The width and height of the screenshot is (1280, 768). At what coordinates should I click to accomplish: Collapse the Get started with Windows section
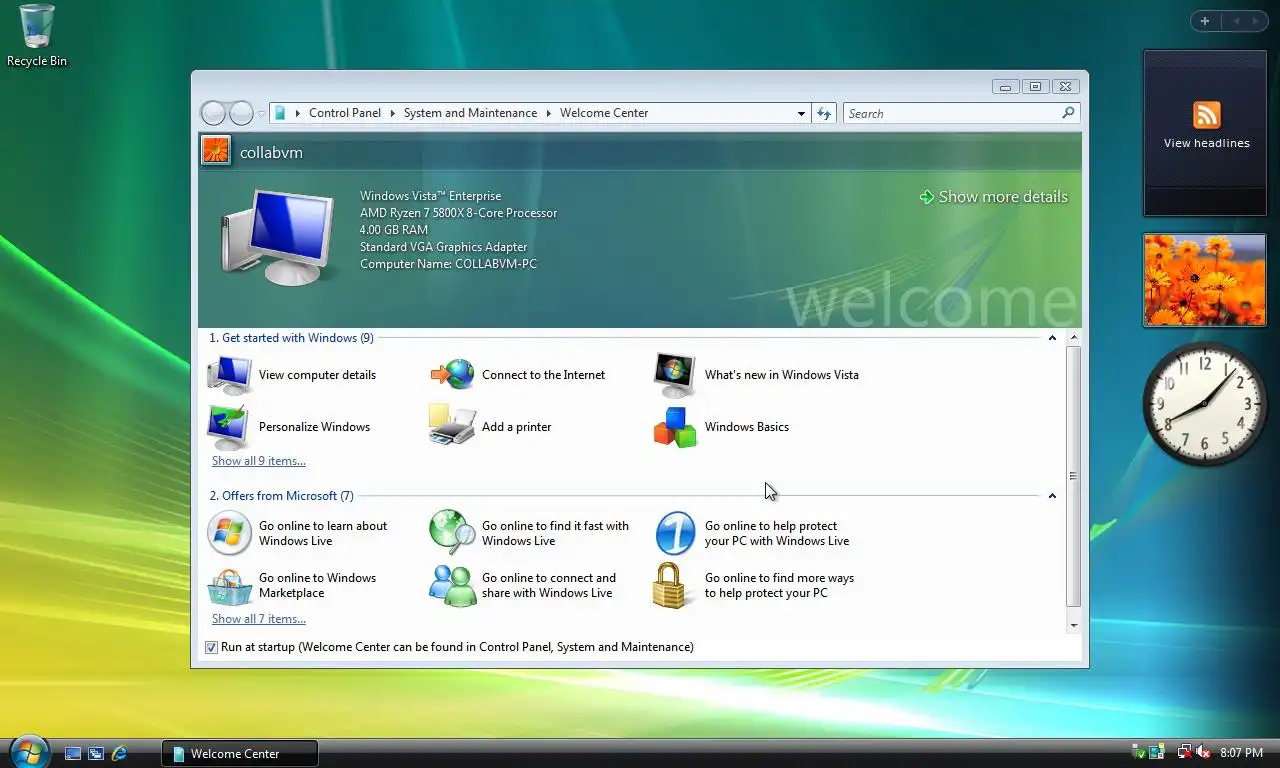click(1052, 338)
